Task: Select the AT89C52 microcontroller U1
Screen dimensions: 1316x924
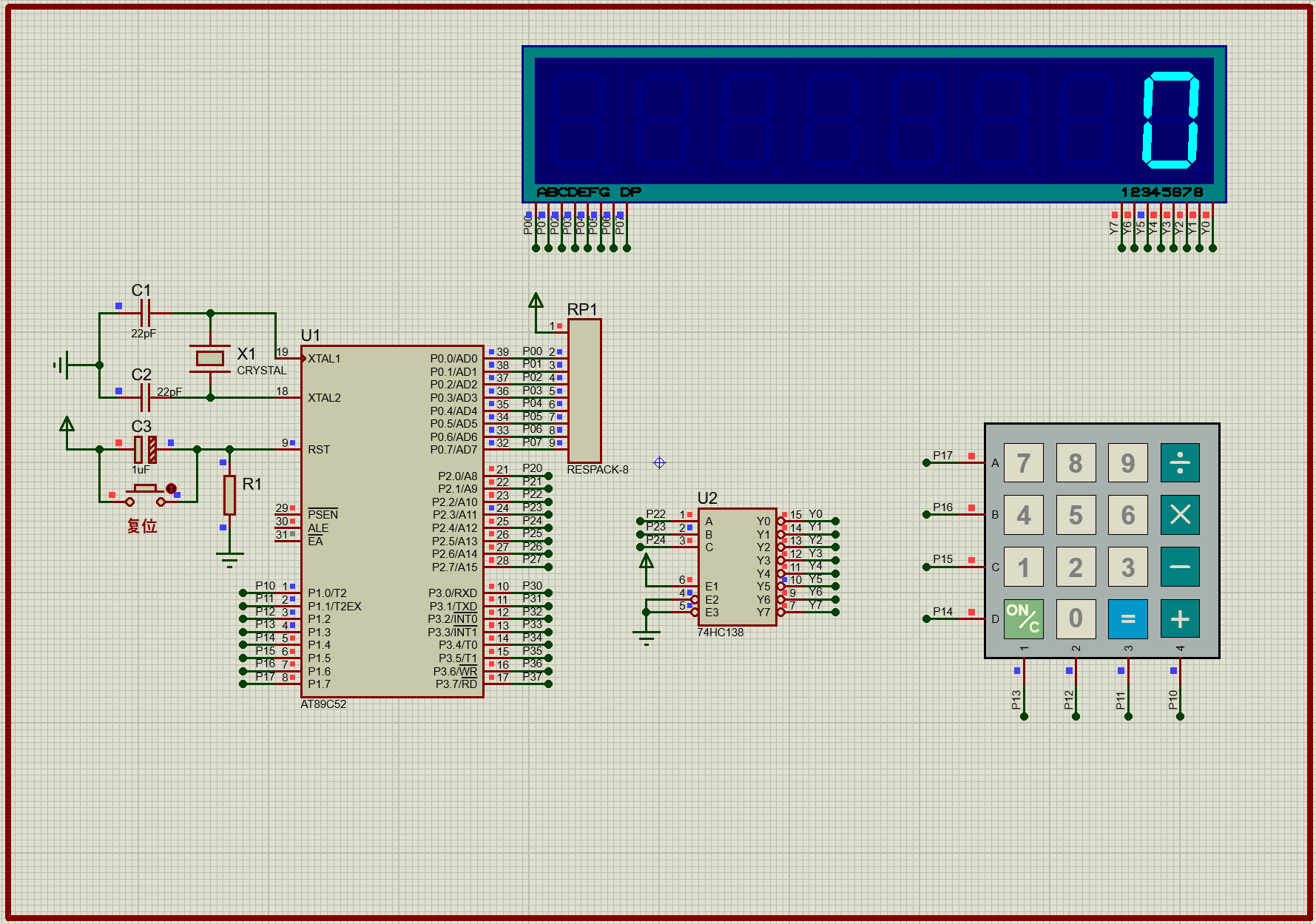Action: pyautogui.click(x=391, y=522)
